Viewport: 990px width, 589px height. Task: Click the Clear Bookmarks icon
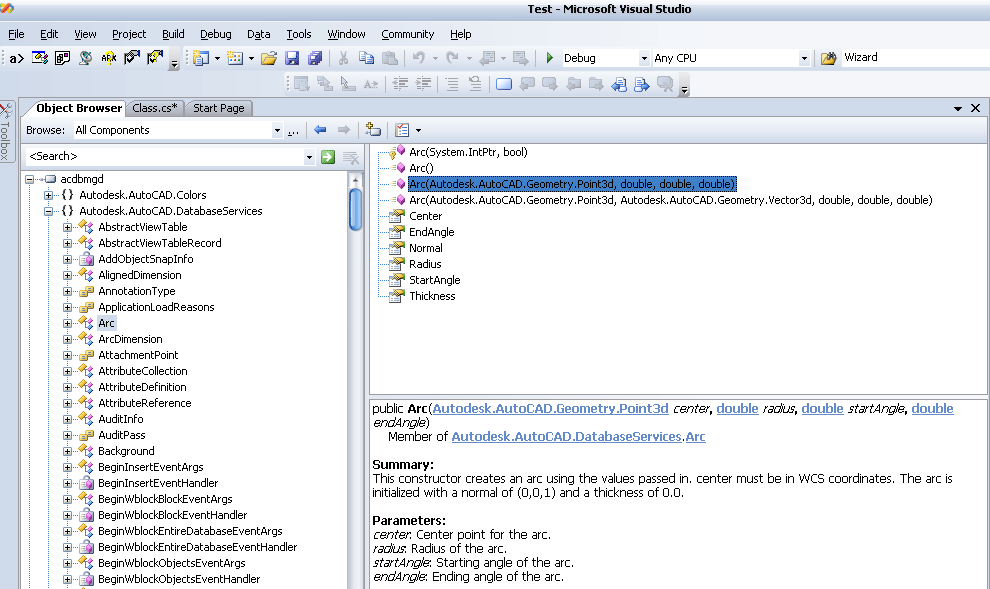point(665,84)
